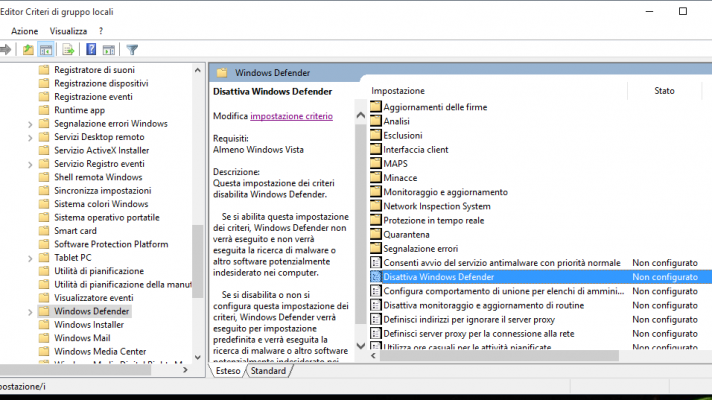Open Monitoraggio e aggiornamento folder
This screenshot has height=400, width=712.
tap(439, 192)
